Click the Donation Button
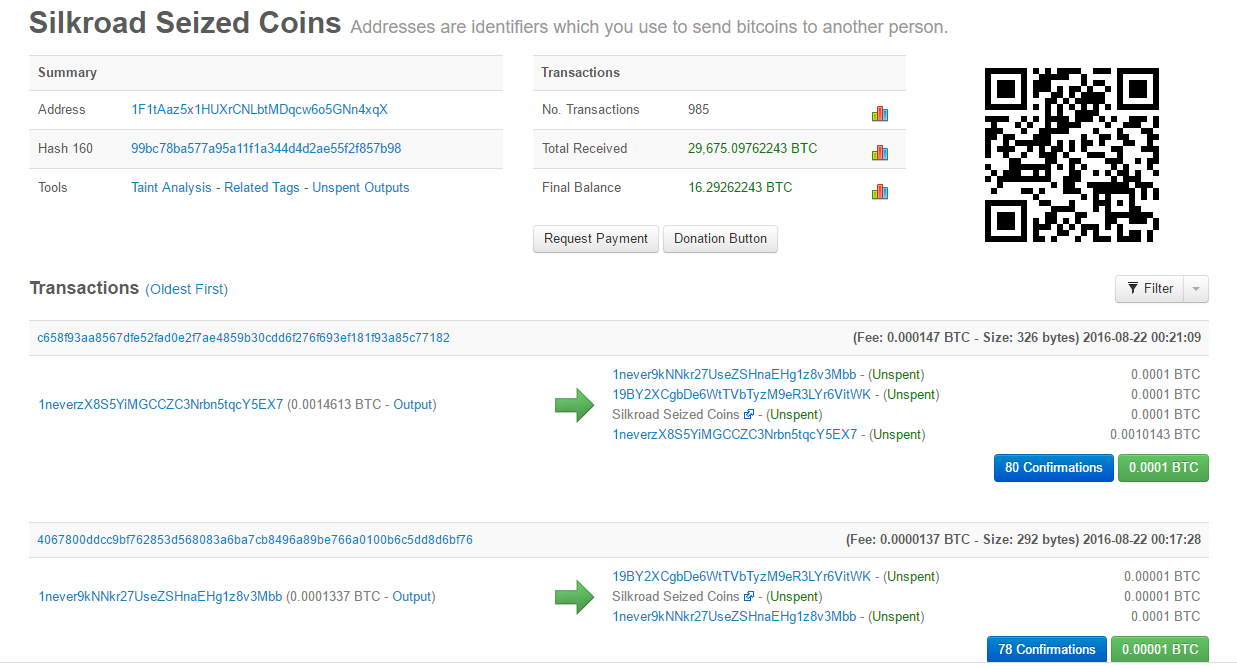The image size is (1237, 669). (720, 239)
